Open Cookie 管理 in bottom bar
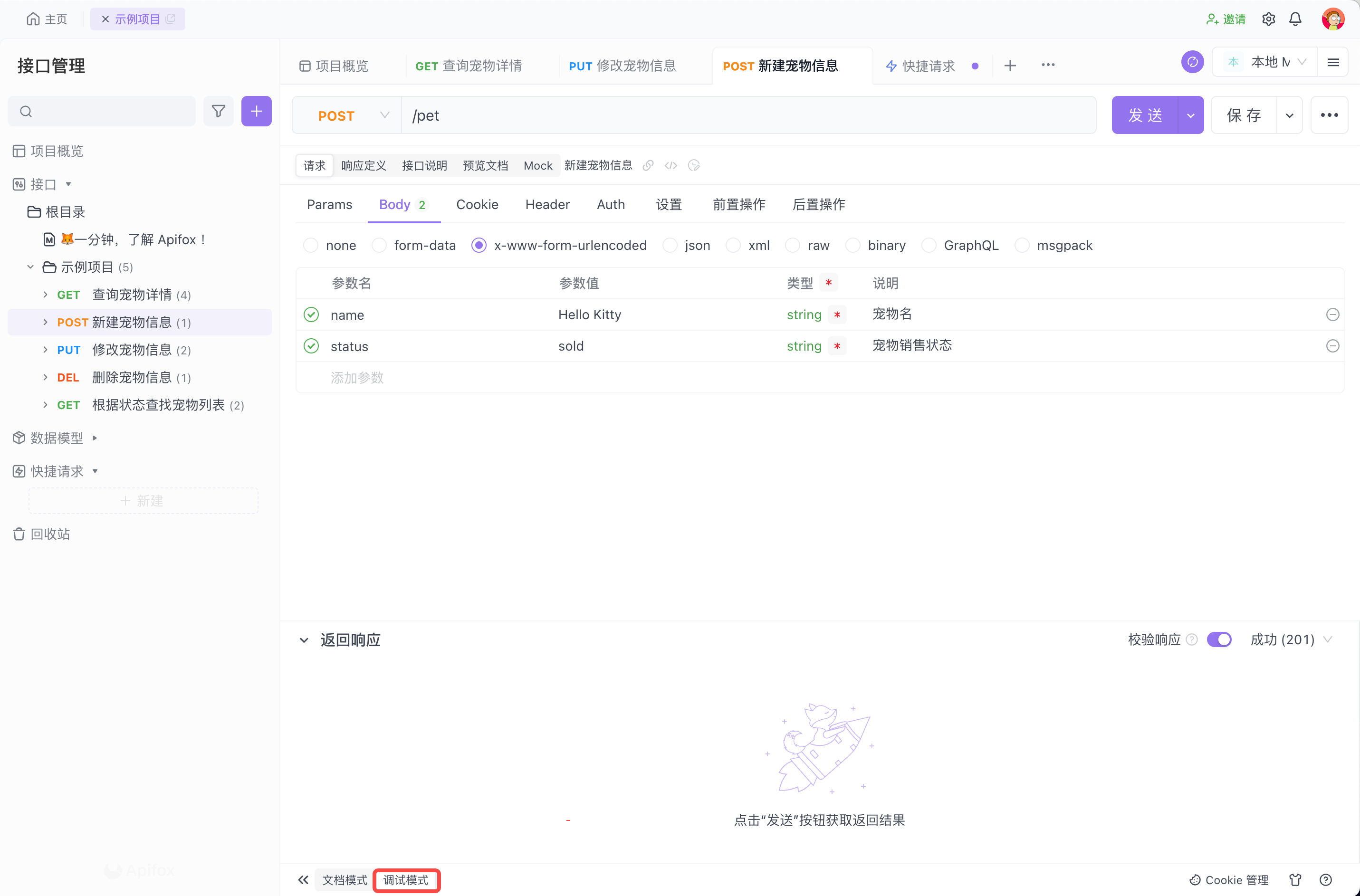Image resolution: width=1360 pixels, height=896 pixels. [x=1229, y=880]
